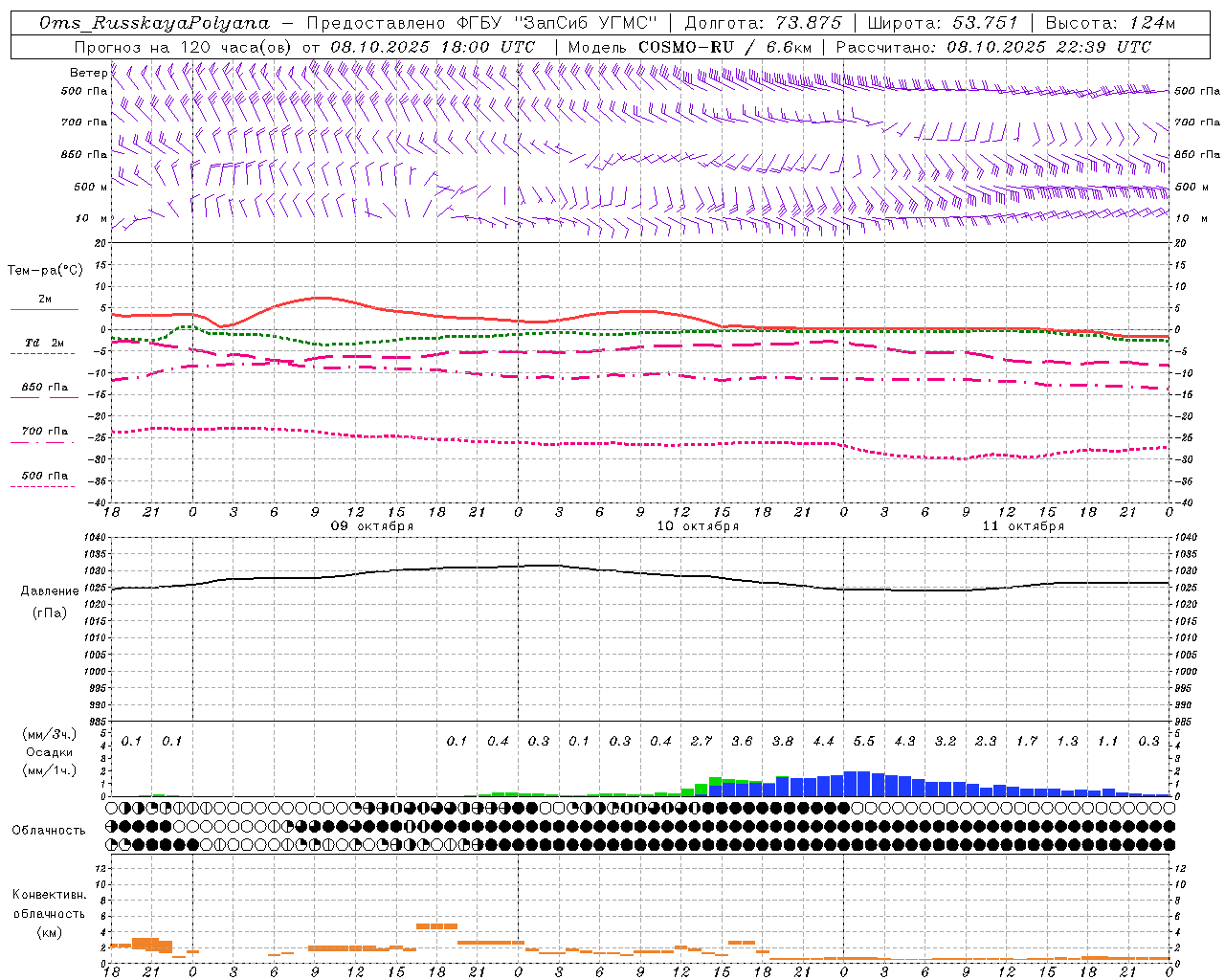Select the 11 октября date label
The height and width of the screenshot is (980, 1225).
click(x=1023, y=526)
